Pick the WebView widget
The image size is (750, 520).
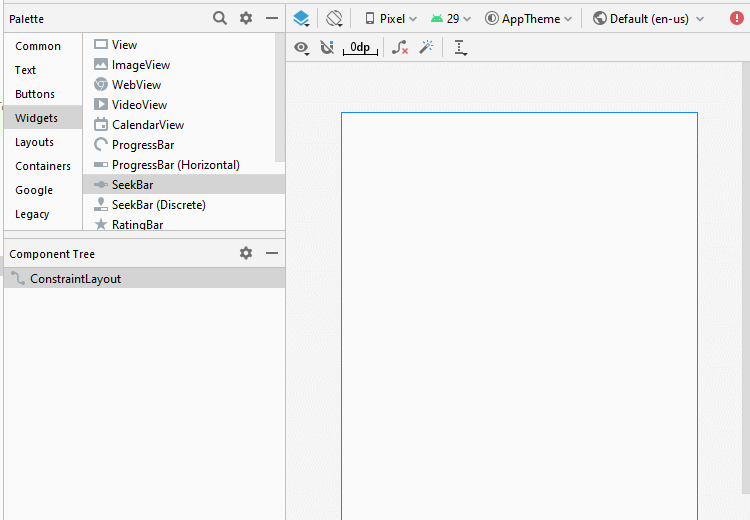[179, 85]
